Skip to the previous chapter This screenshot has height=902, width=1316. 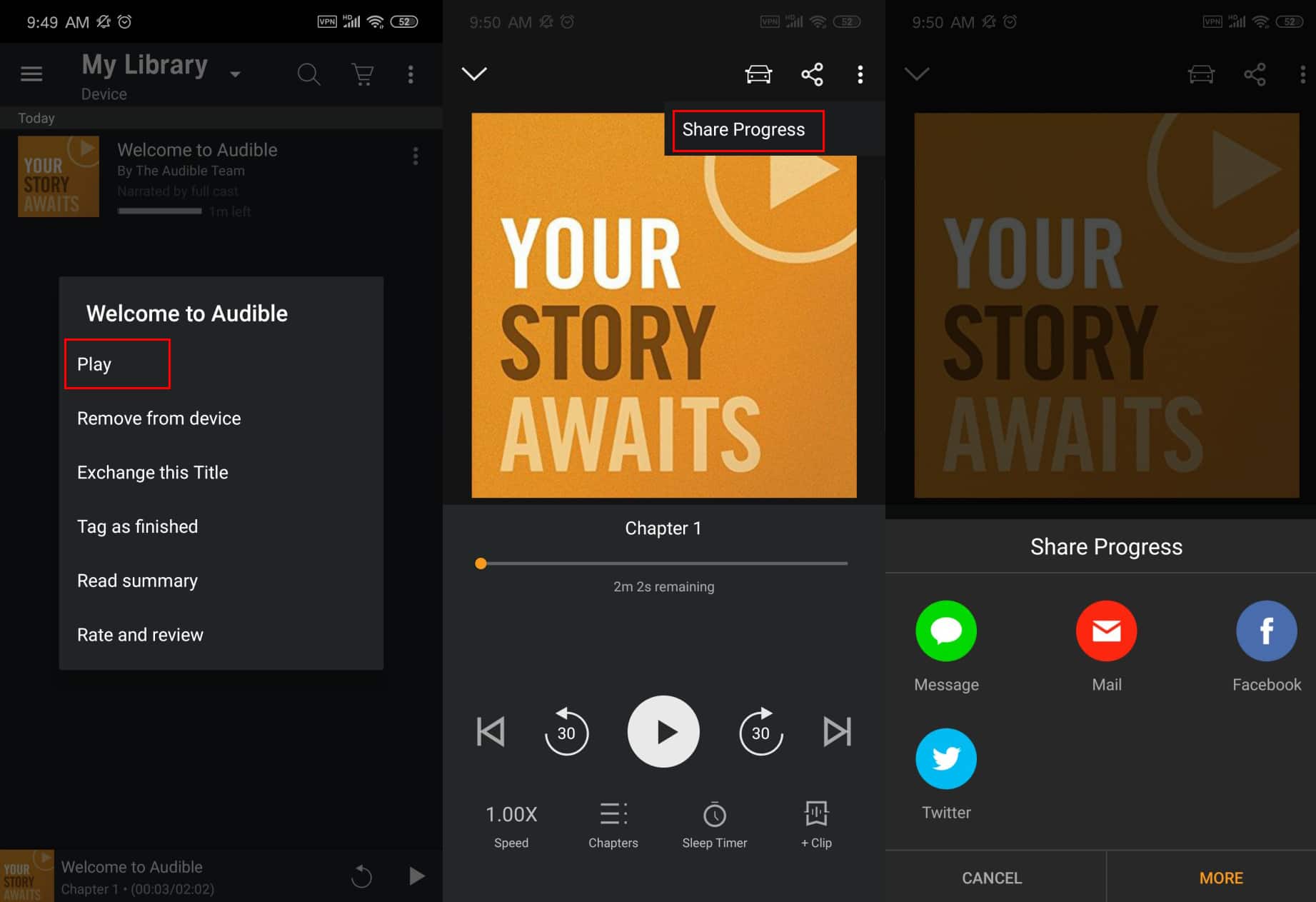[491, 732]
